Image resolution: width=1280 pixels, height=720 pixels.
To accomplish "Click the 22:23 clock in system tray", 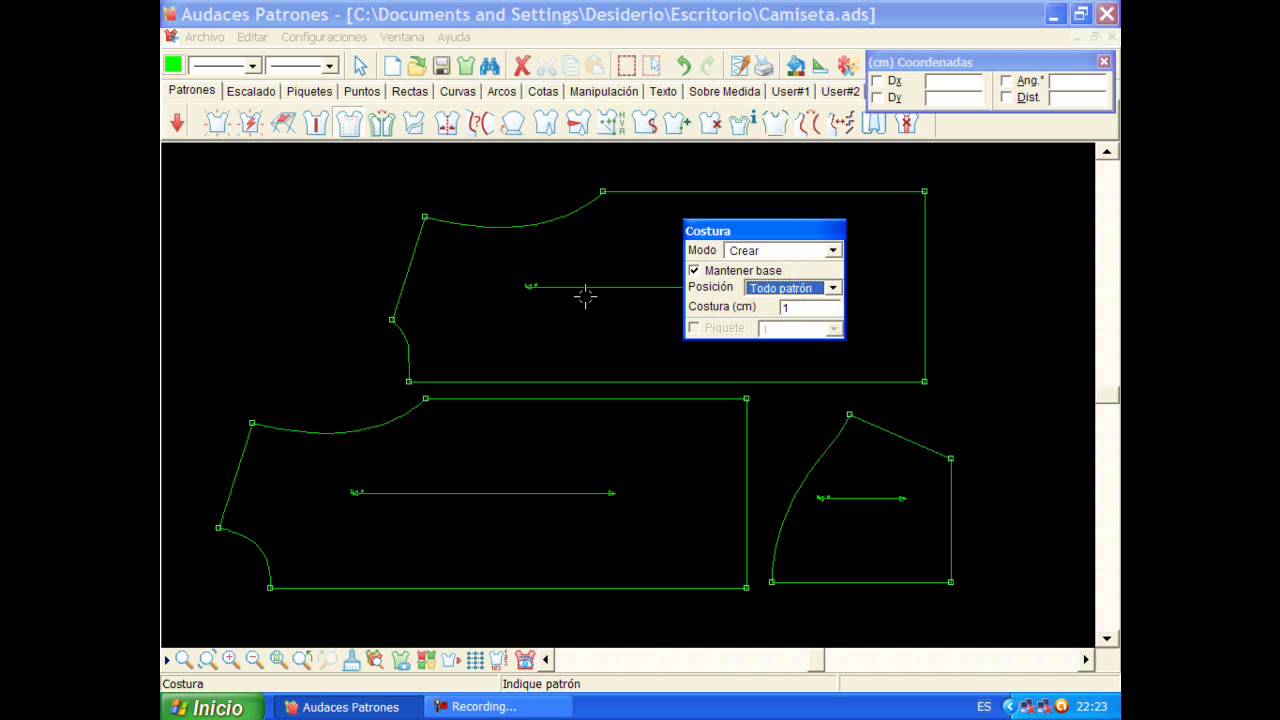I will [x=1090, y=706].
